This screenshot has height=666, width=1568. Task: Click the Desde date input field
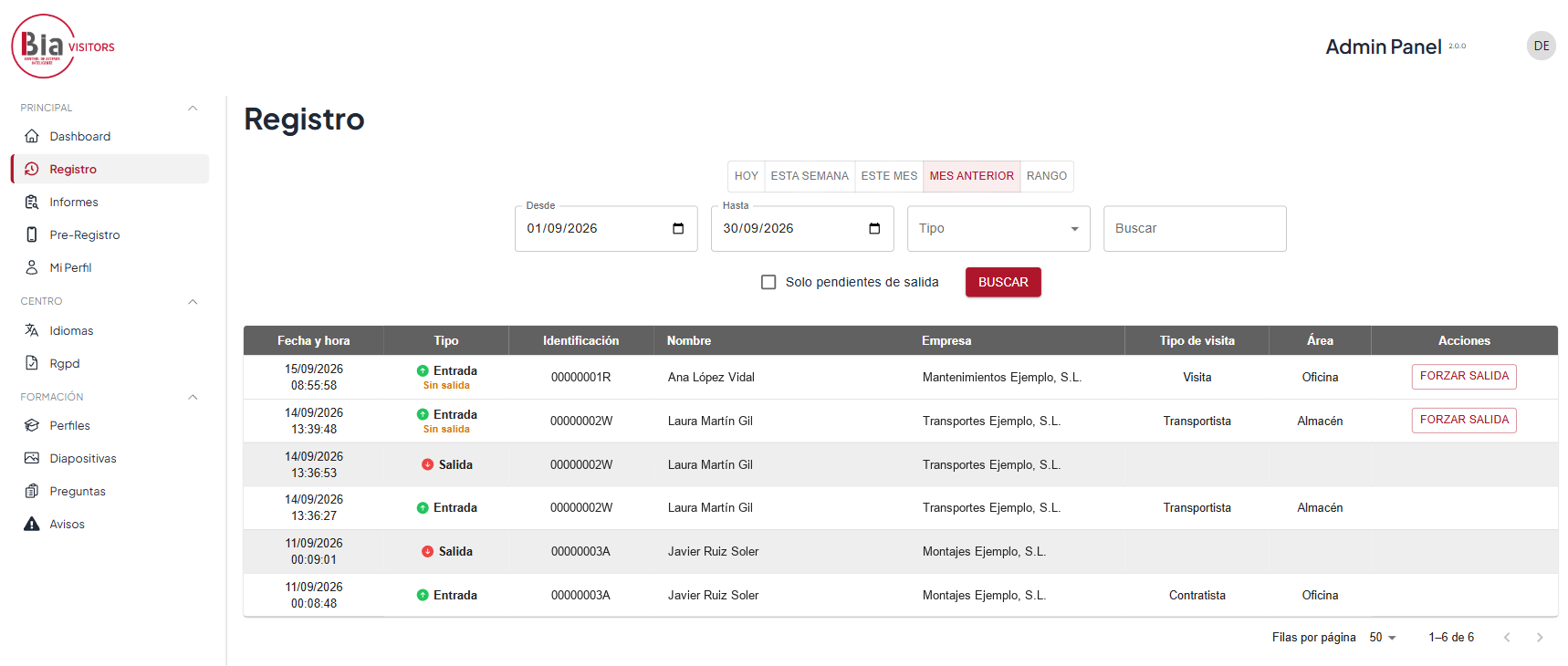click(606, 228)
